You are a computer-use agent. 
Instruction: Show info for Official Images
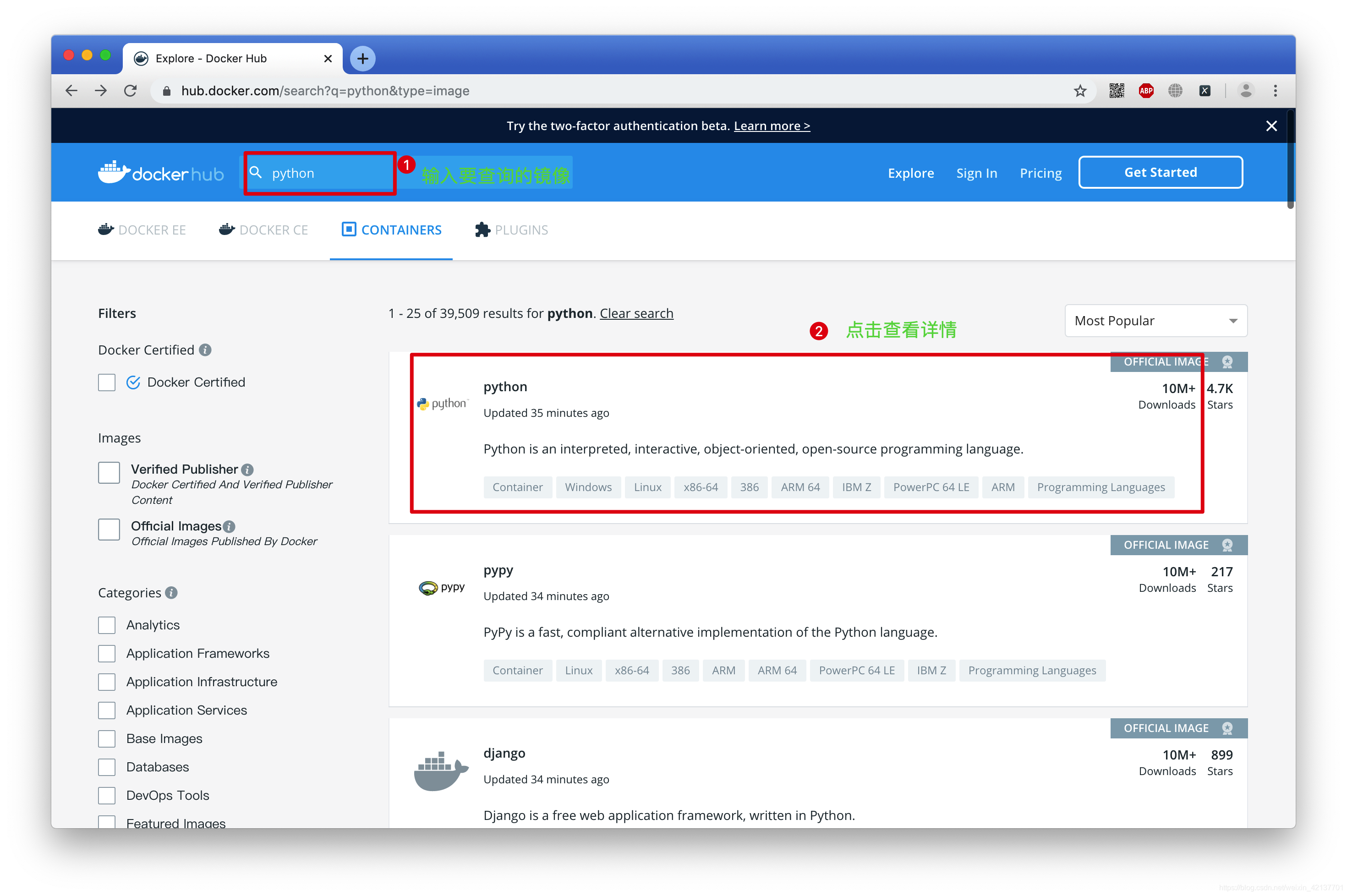229,526
